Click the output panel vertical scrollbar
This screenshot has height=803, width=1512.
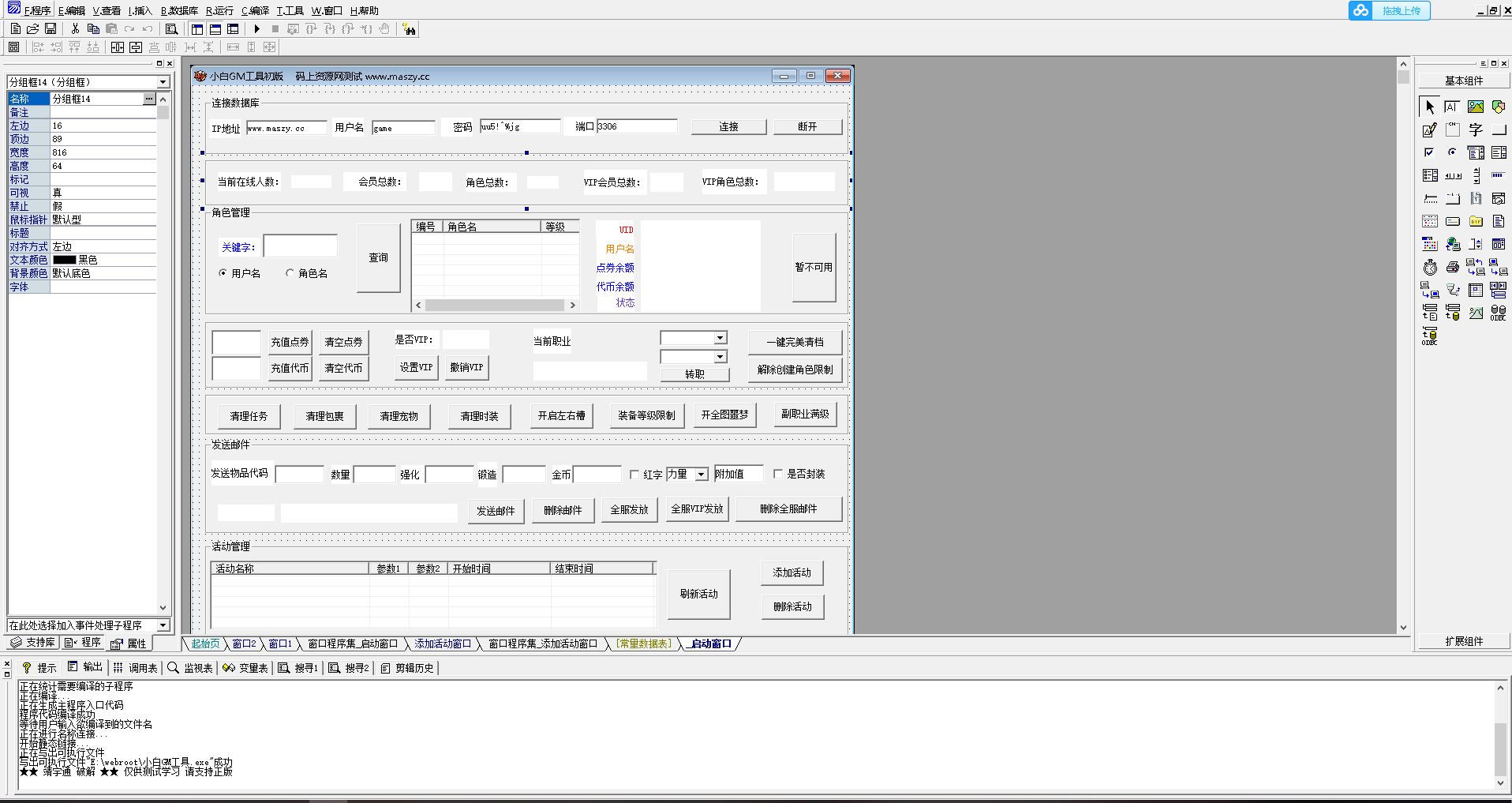[x=1500, y=735]
